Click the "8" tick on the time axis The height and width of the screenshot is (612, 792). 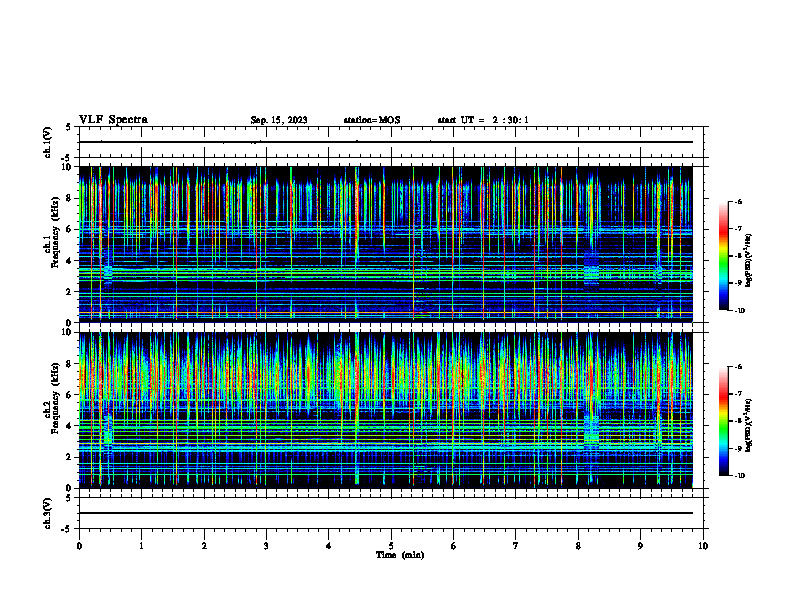(578, 546)
